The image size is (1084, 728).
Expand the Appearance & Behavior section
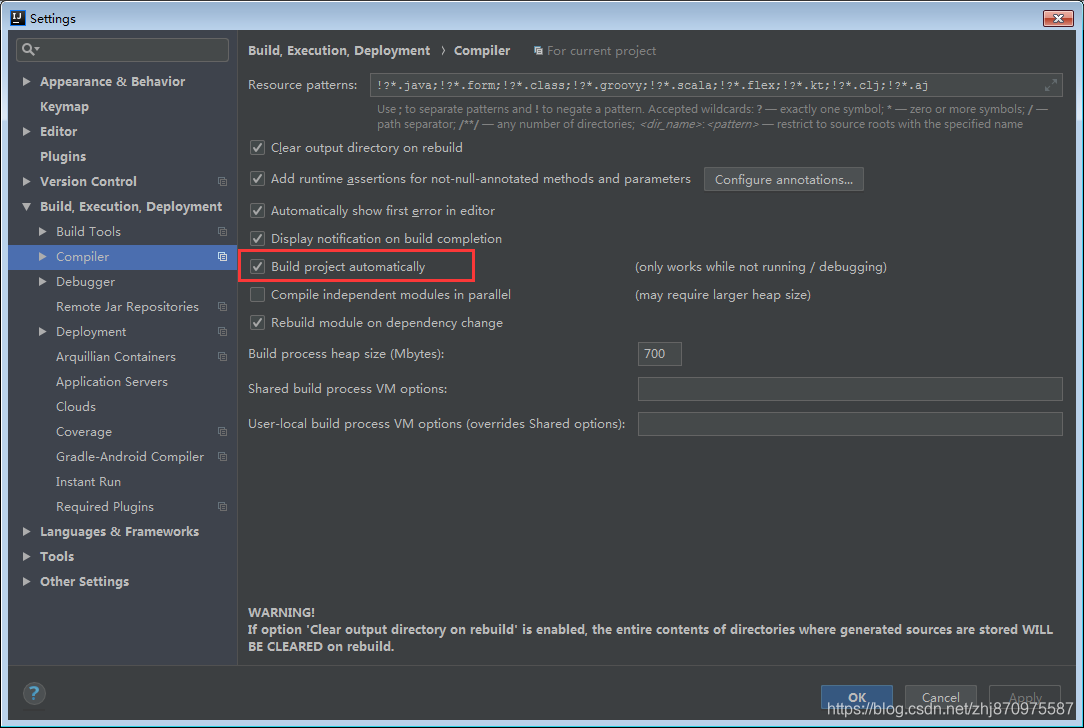(24, 81)
